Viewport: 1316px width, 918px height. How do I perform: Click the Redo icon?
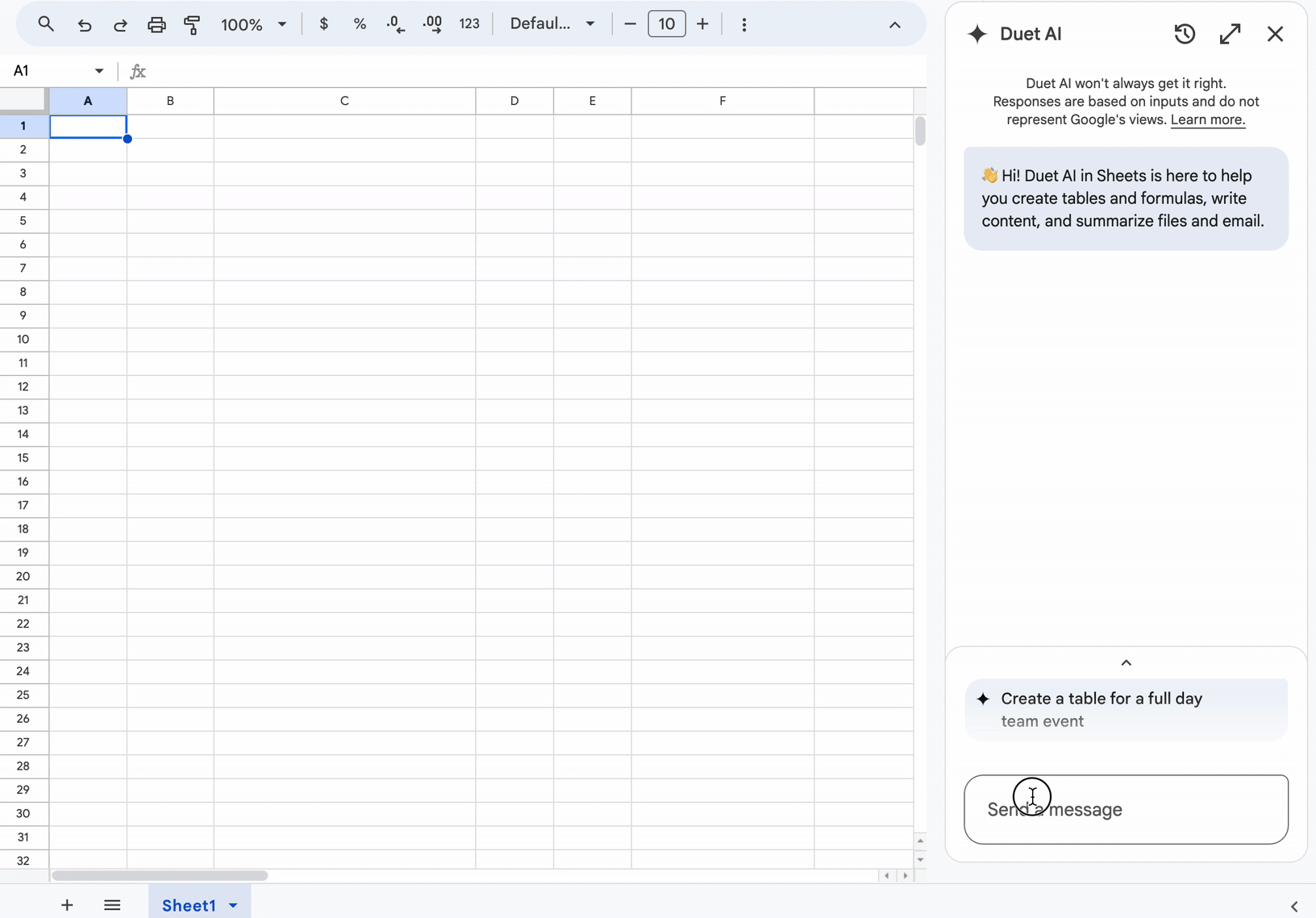(119, 25)
